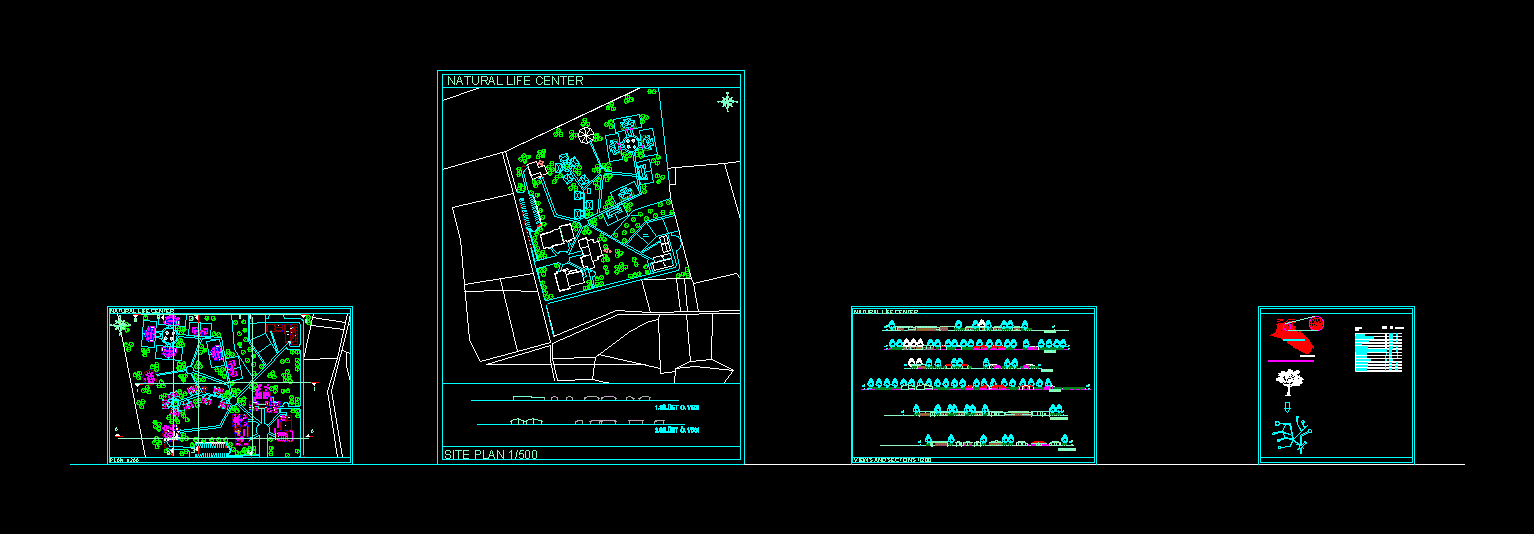1534x534 pixels.
Task: Click the compass rose on the small plan sheet
Action: coord(121,323)
